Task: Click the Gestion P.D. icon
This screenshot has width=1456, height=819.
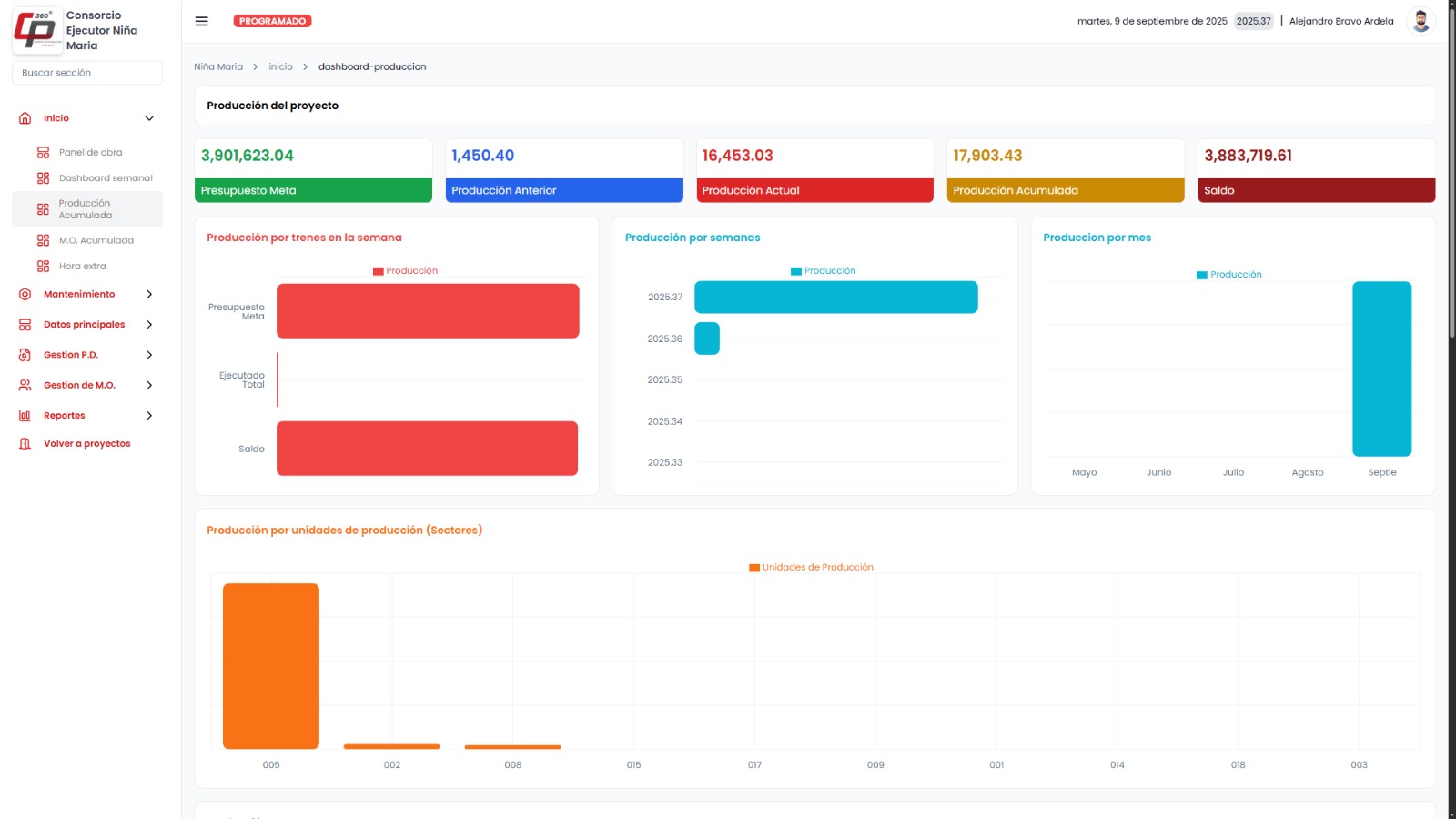Action: [25, 355]
